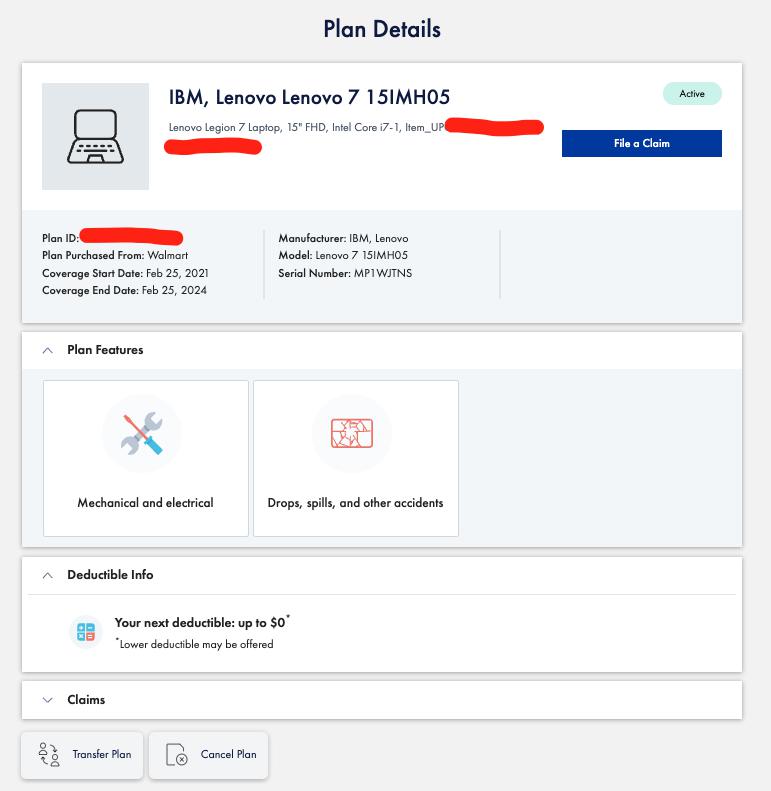The image size is (771, 791).
Task: Click the wrench and screwdriver icon
Action: click(x=142, y=433)
